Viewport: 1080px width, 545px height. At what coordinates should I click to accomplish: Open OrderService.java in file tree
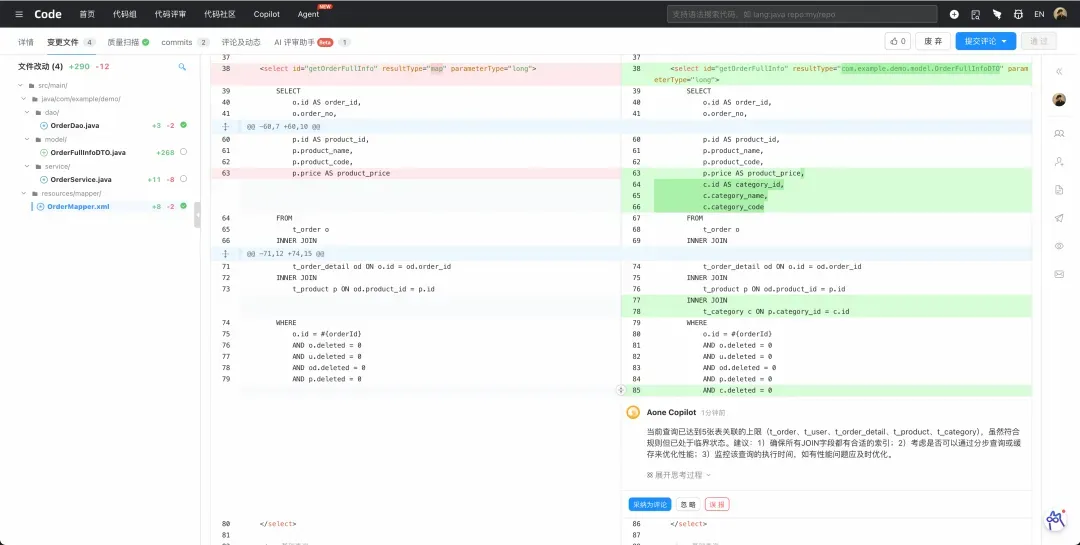(81, 180)
